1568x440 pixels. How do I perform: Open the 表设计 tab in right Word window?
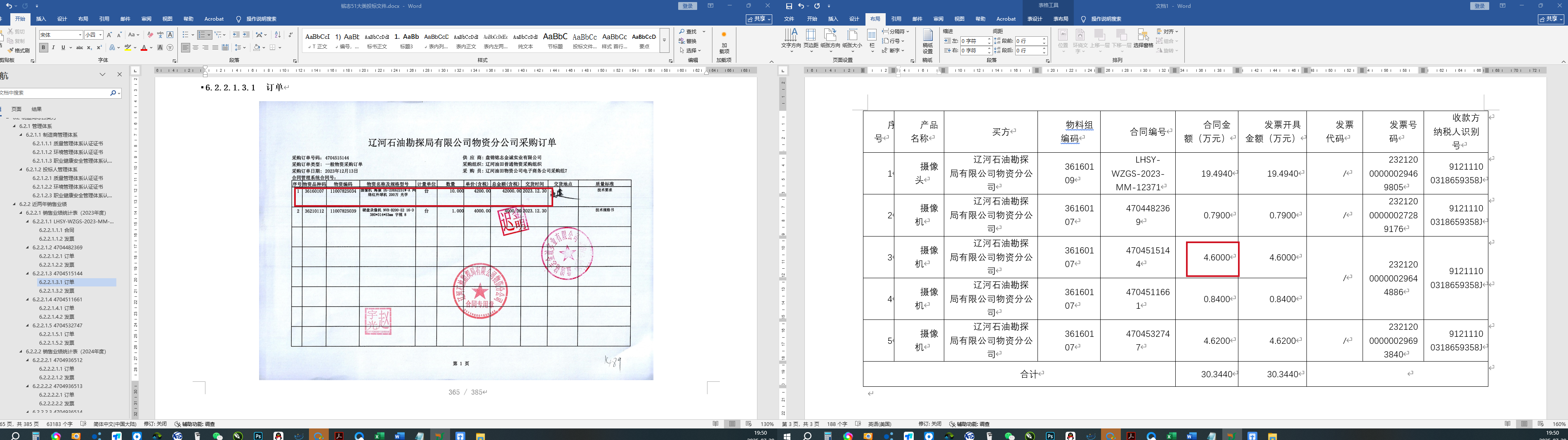(1035, 19)
